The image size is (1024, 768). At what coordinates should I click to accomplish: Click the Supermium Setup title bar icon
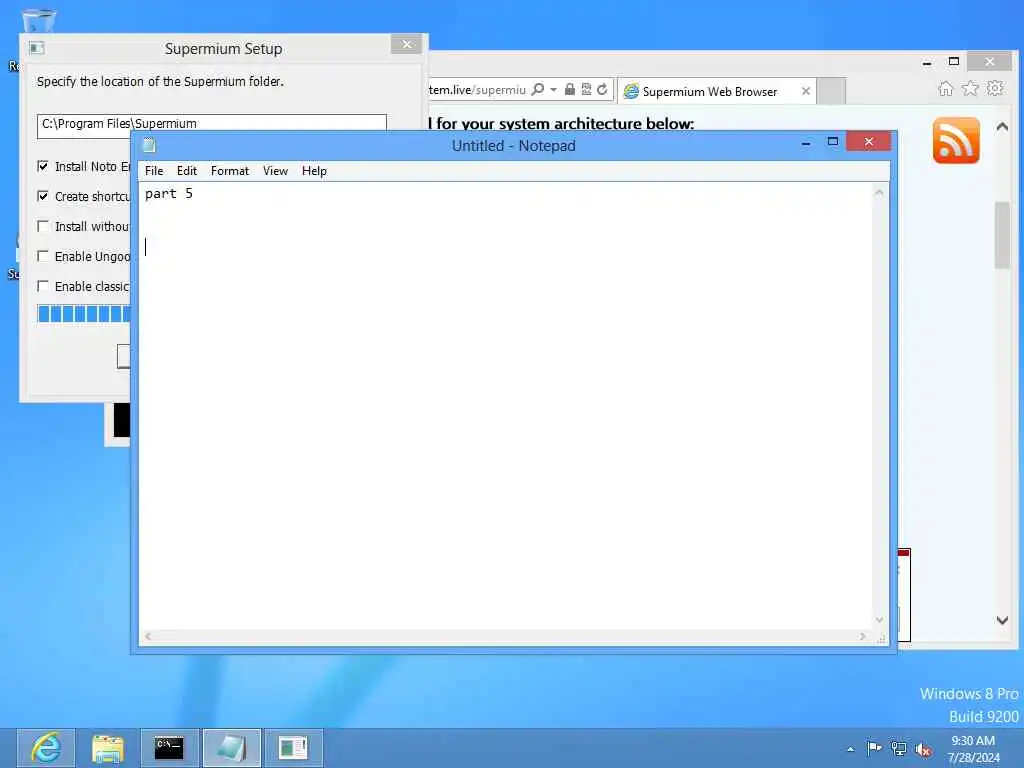(37, 48)
